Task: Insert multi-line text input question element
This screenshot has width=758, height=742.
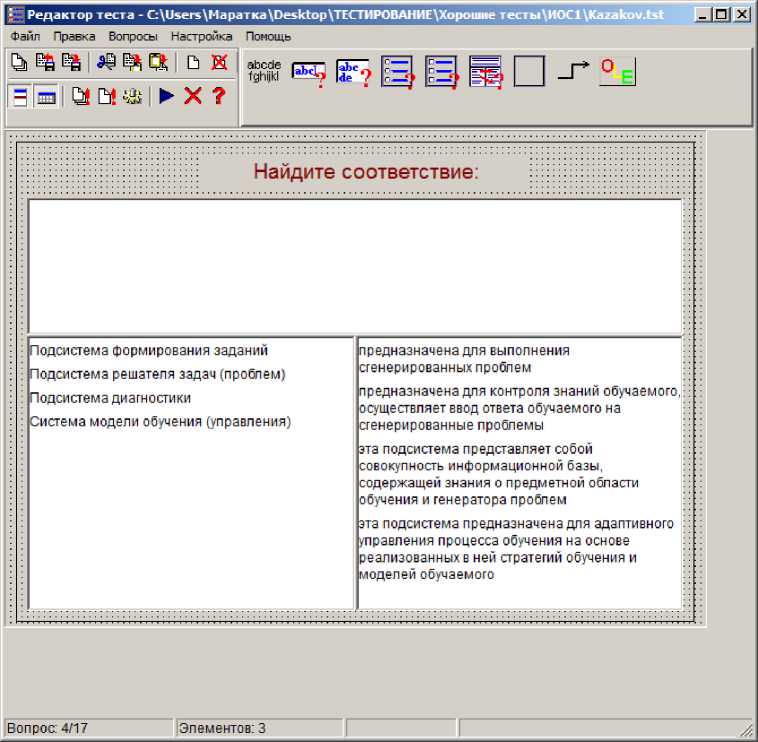Action: point(354,73)
